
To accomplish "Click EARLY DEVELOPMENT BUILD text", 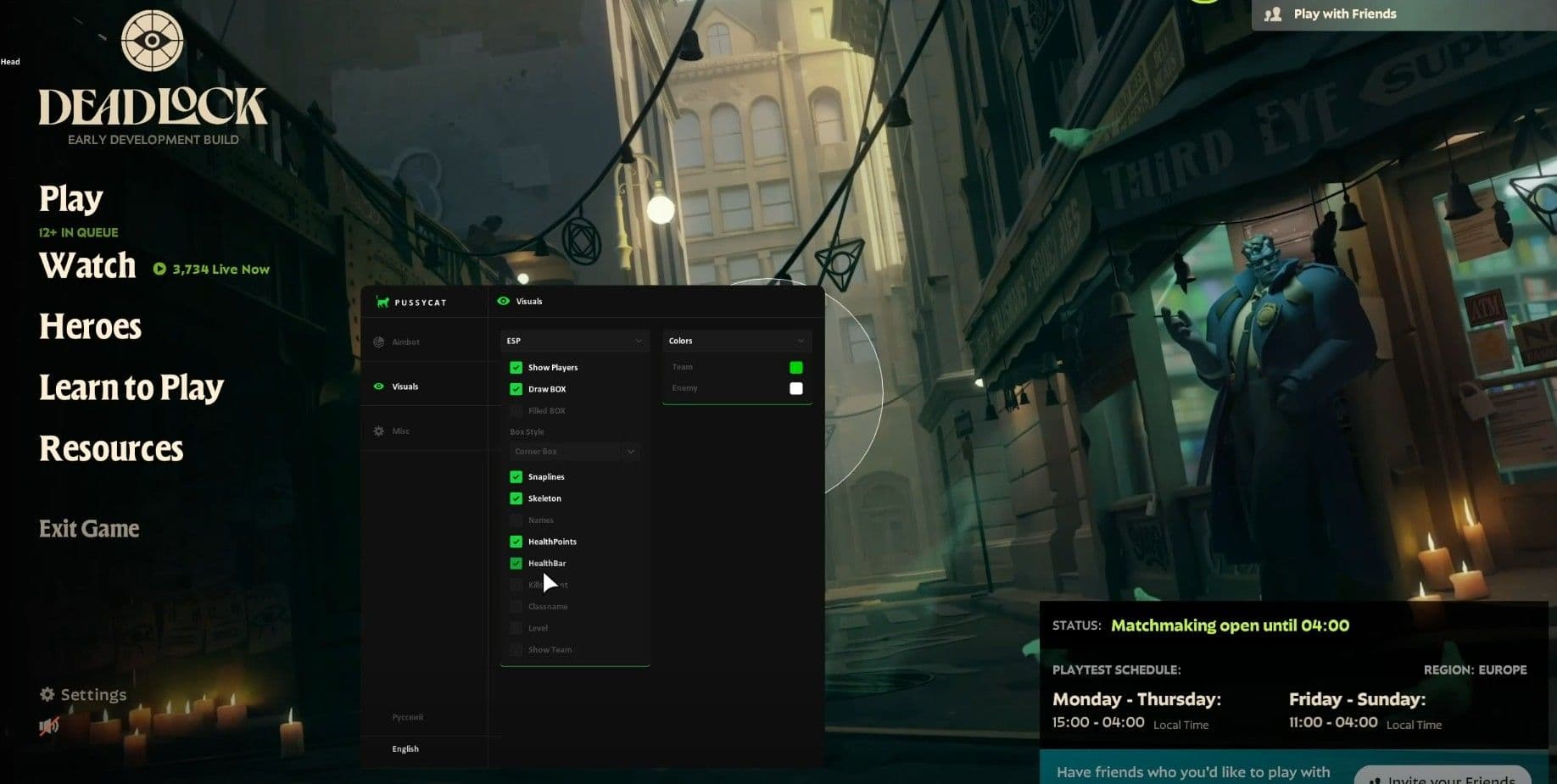I will [153, 140].
